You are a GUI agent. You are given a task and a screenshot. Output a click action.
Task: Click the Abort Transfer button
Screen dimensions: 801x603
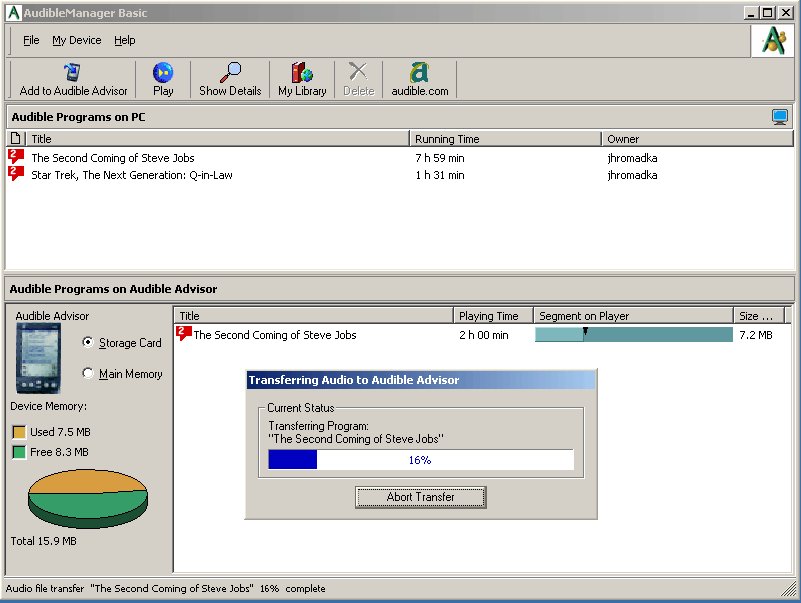(x=420, y=497)
